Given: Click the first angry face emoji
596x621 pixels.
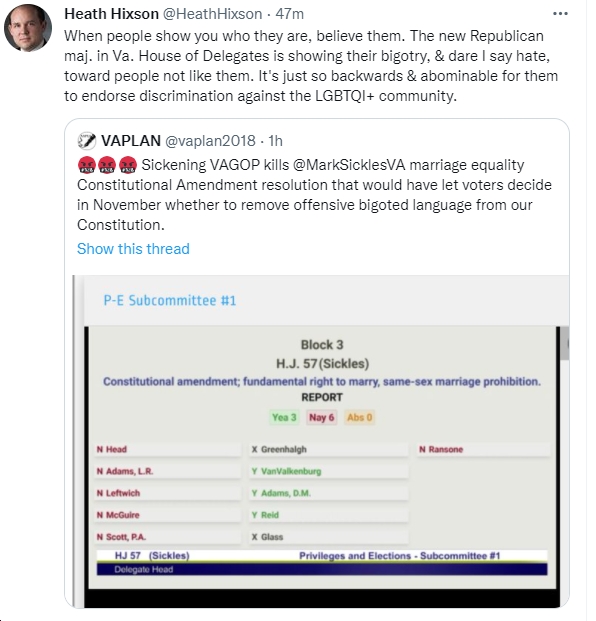Looking at the screenshot, I should [x=87, y=165].
